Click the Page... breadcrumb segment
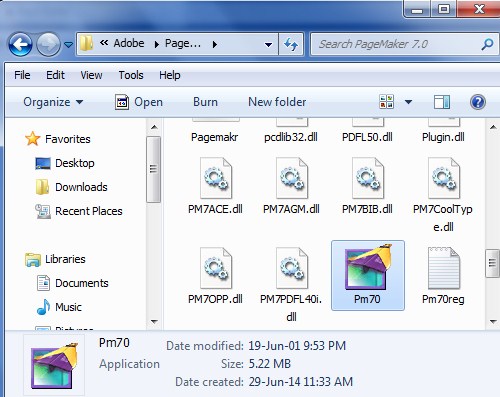Image resolution: width=500 pixels, height=397 pixels. (x=183, y=43)
